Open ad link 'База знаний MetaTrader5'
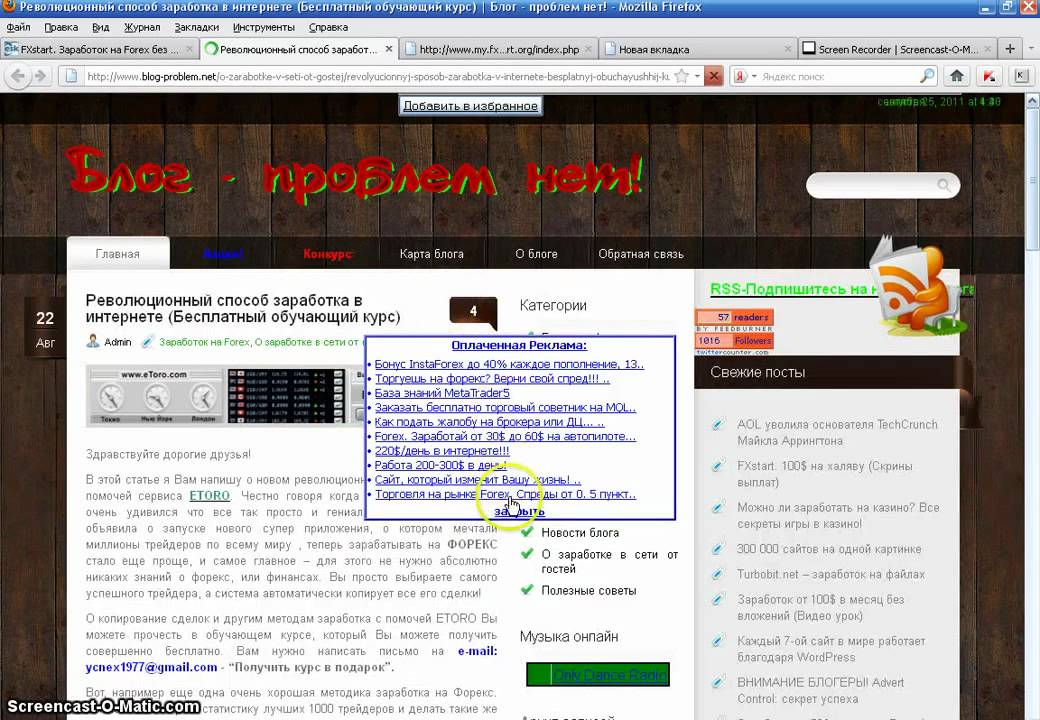This screenshot has height=720, width=1040. tap(442, 393)
